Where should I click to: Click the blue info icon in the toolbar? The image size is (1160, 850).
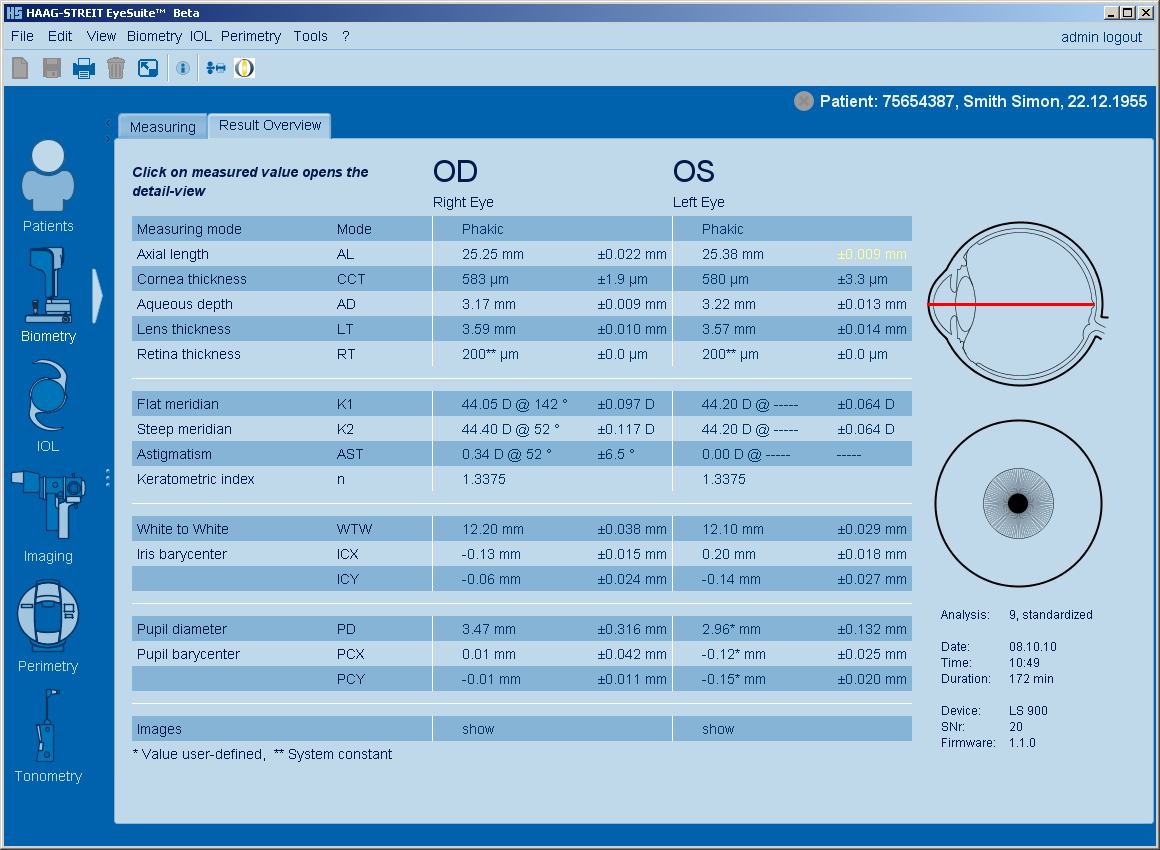pos(183,68)
